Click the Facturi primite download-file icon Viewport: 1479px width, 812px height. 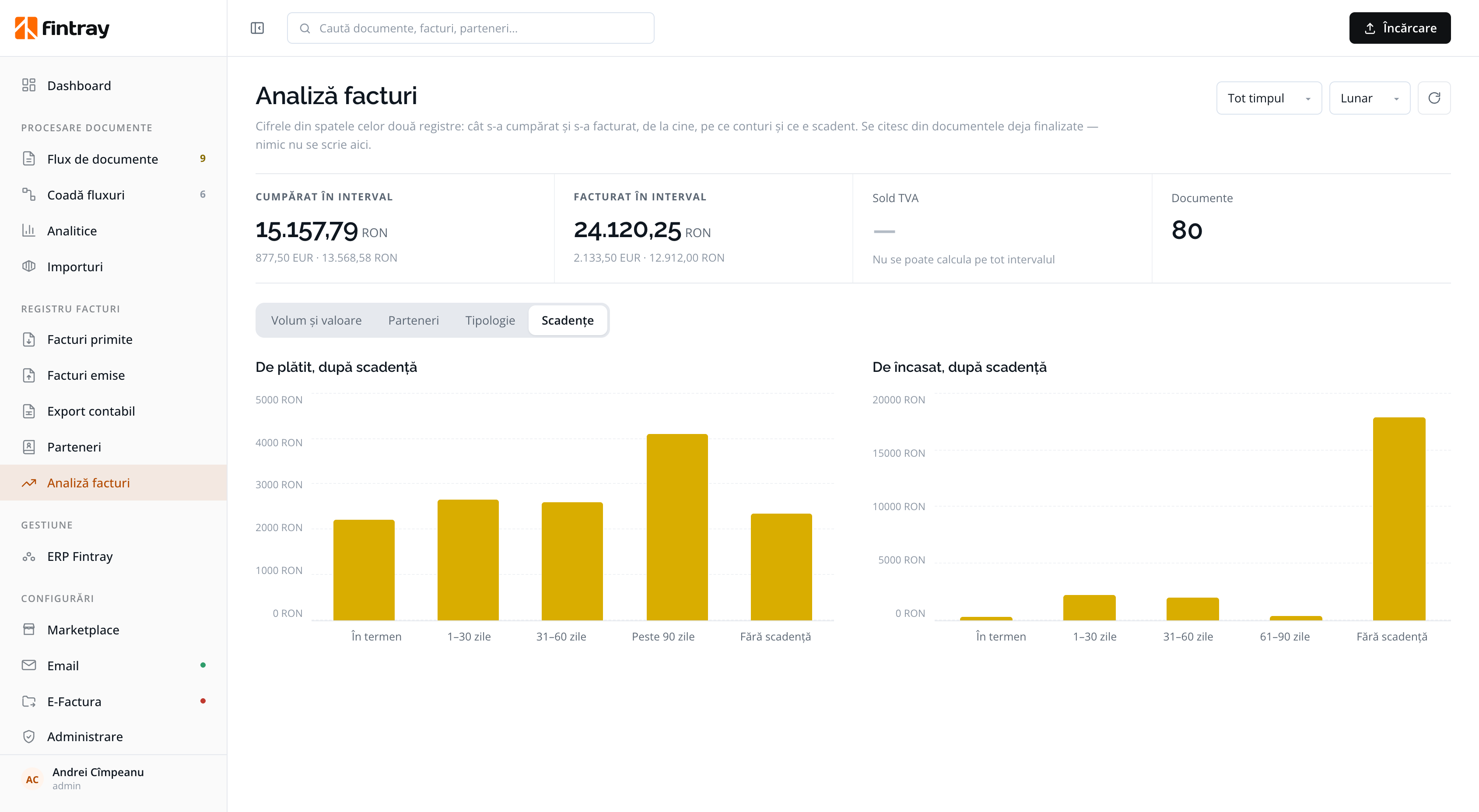coord(29,339)
